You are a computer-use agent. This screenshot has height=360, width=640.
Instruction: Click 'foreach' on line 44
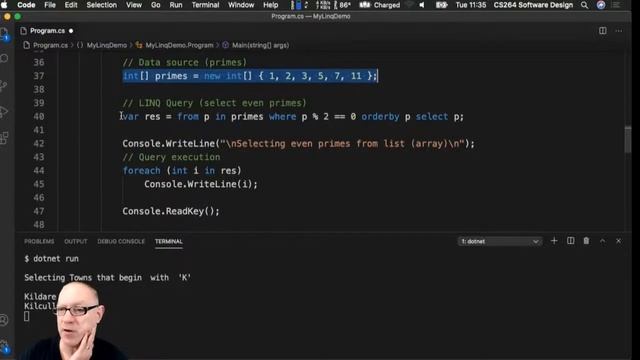142,171
